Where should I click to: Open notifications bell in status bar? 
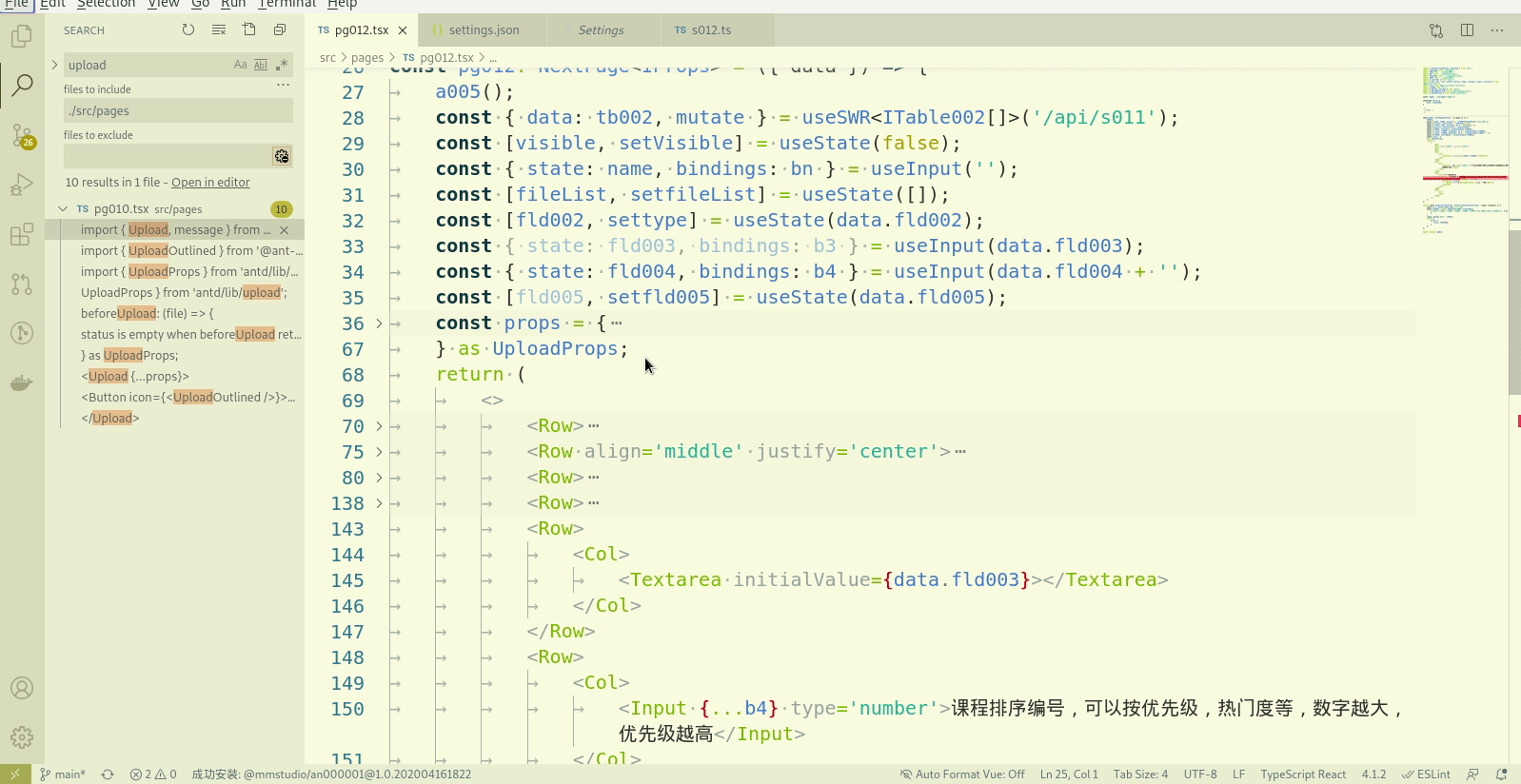pyautogui.click(x=1502, y=774)
